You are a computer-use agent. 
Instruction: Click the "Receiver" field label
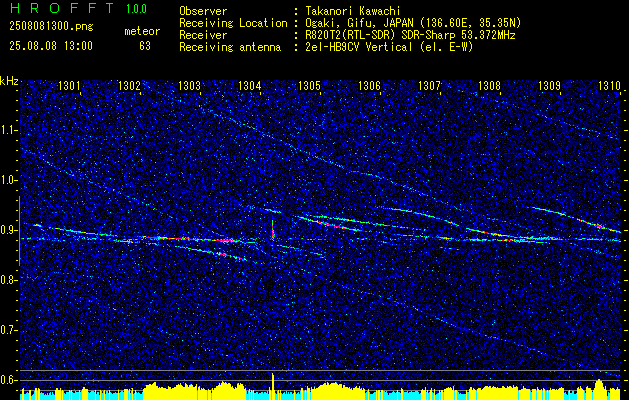pos(203,35)
